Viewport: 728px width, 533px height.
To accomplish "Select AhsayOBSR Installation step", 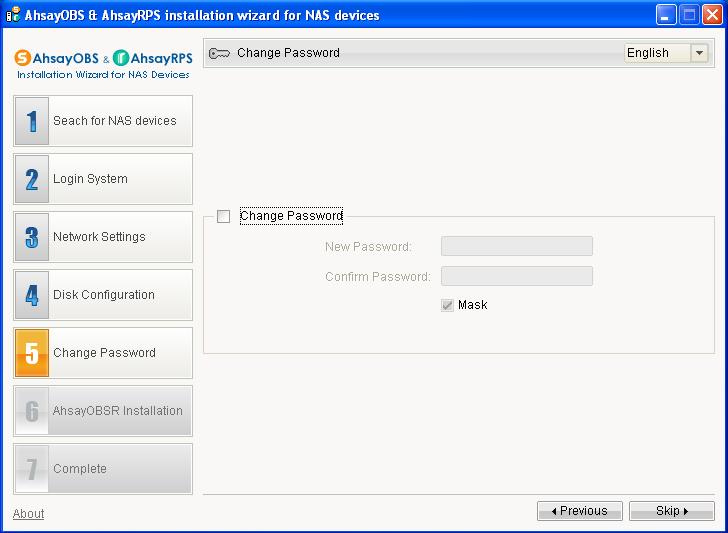I will (103, 411).
